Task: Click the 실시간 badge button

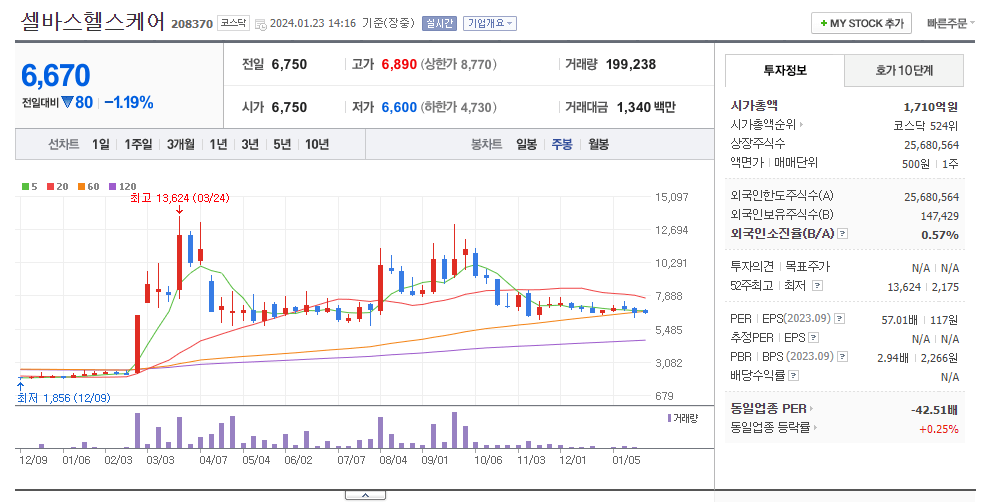Action: (440, 24)
